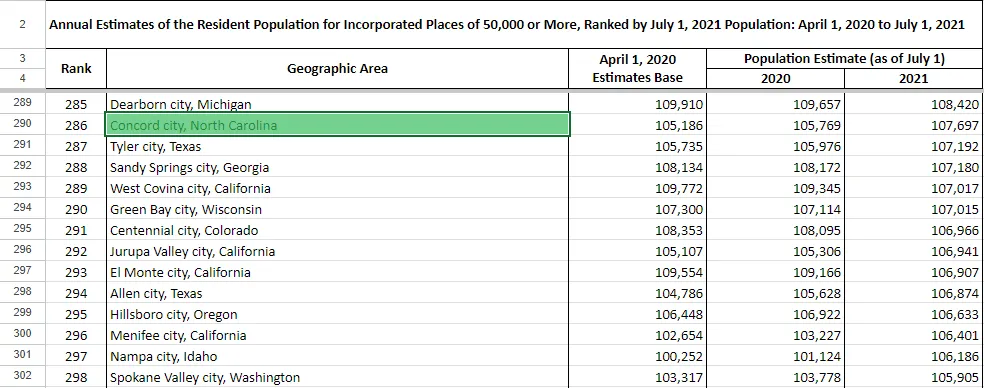Click the 2021 column header cell
This screenshot has width=984, height=388.
914,79
